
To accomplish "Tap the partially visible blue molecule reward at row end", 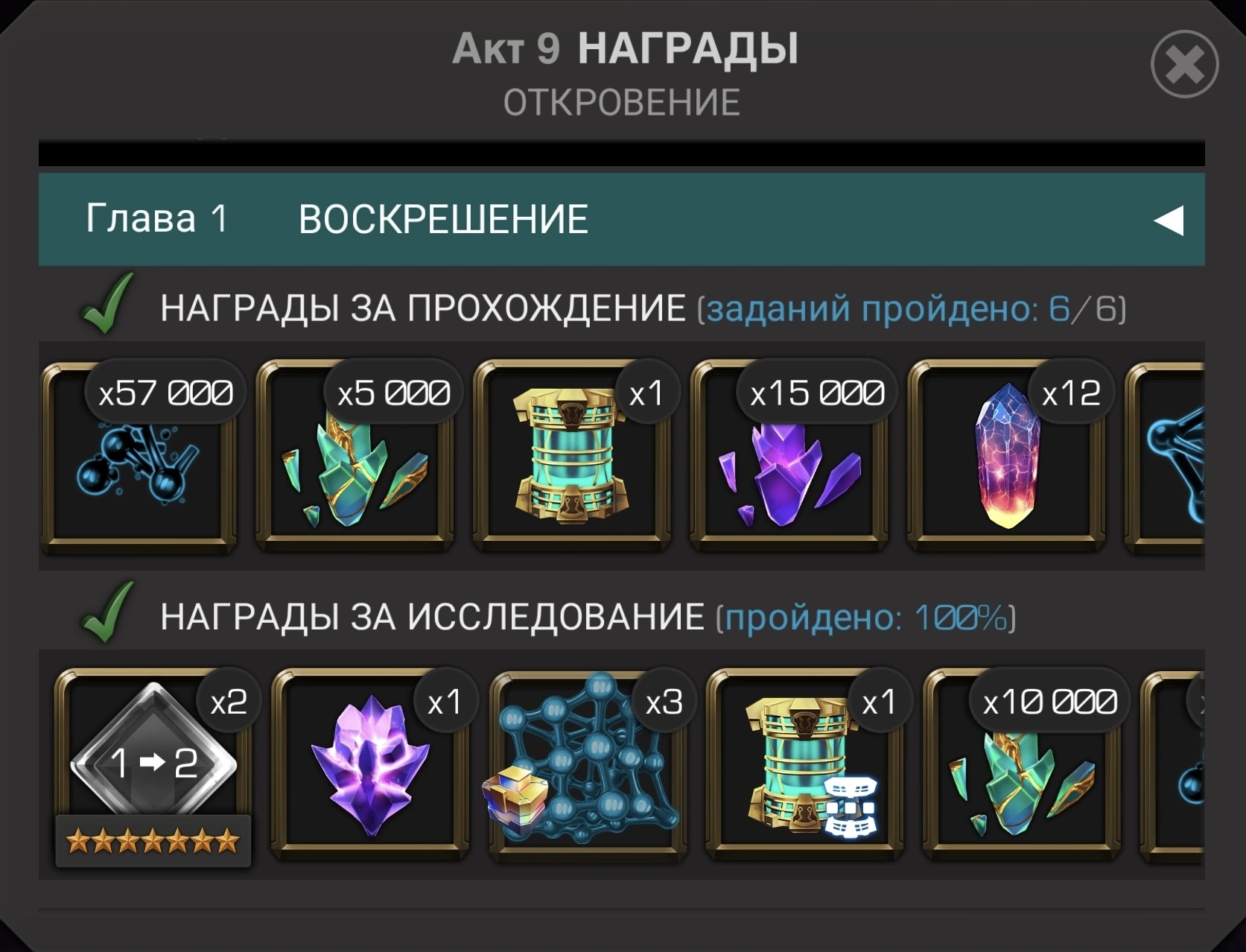I will 1165,457.
